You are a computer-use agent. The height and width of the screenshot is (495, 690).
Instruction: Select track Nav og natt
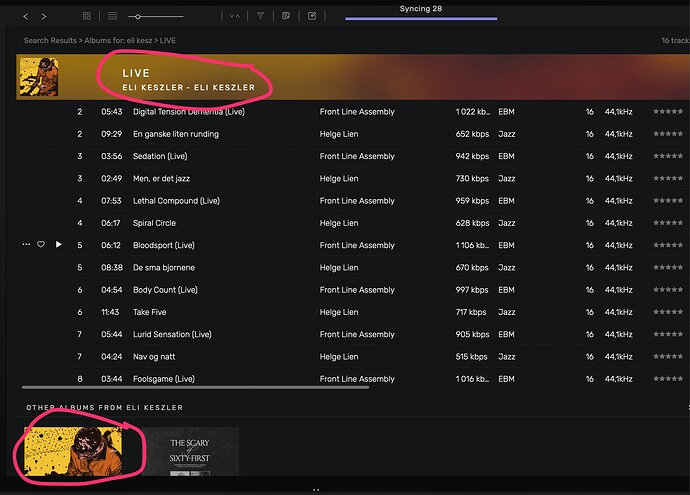tap(154, 357)
